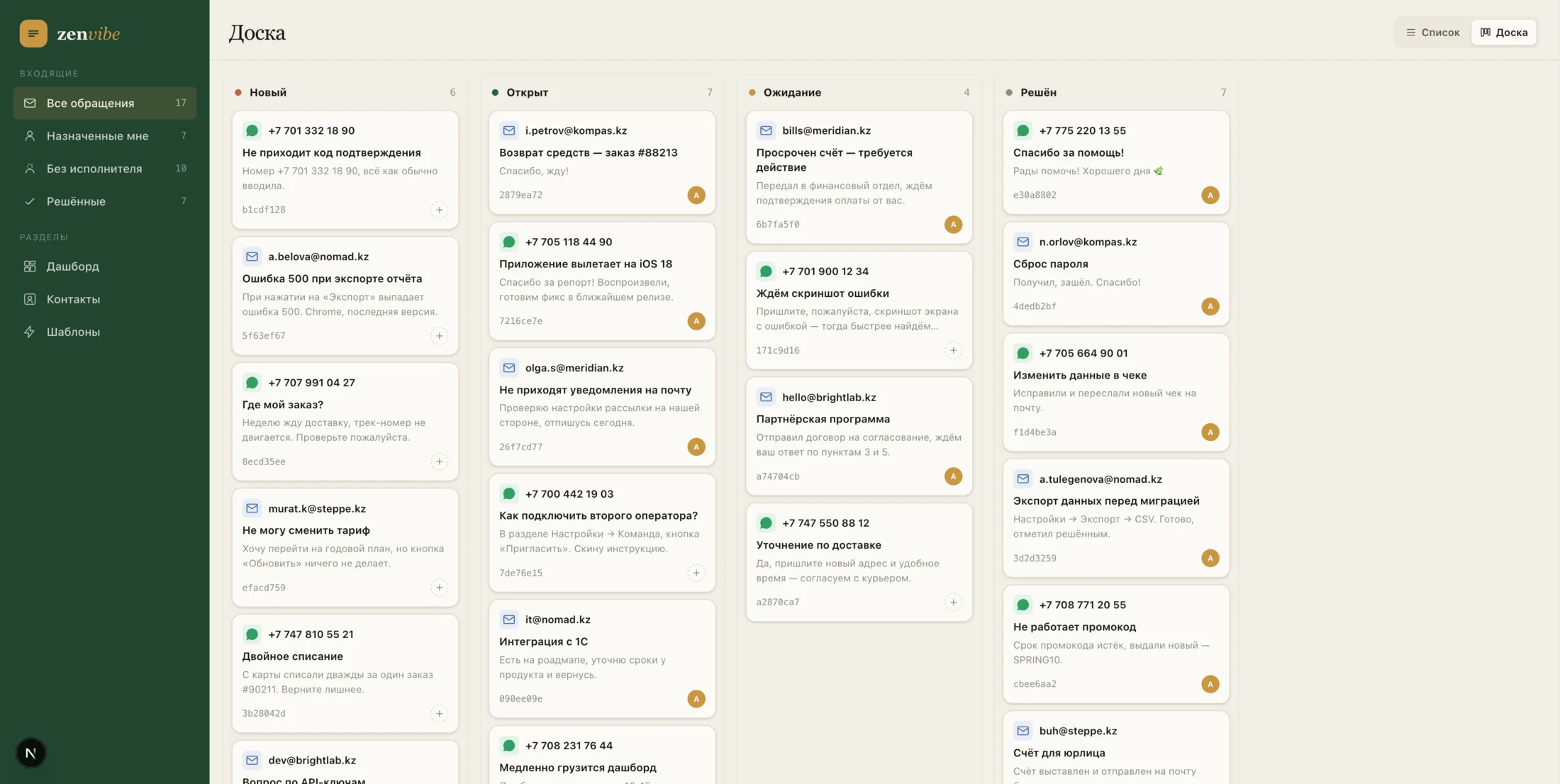Click assignee avatar on card e30a8802
This screenshot has height=784, width=1560.
(1210, 195)
